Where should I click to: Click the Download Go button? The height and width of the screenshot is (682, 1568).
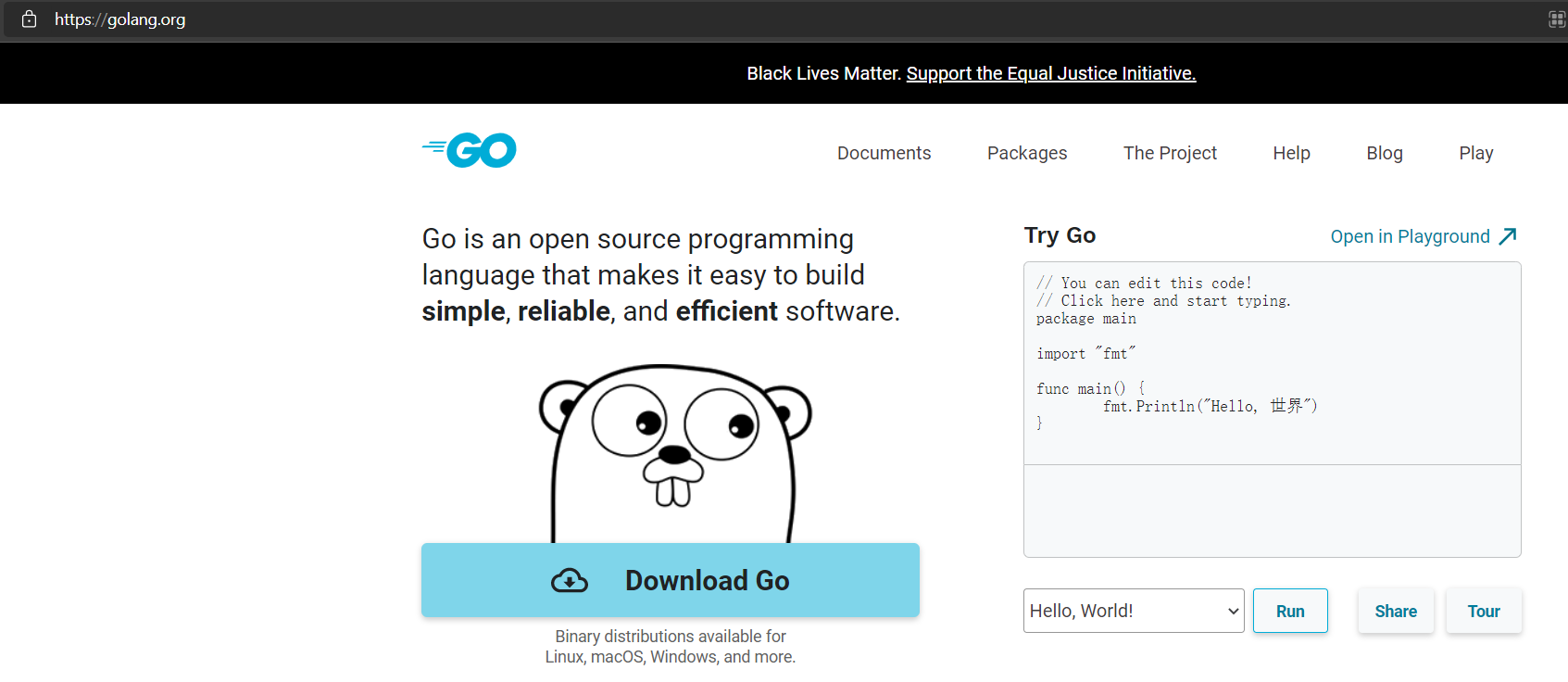[x=671, y=580]
